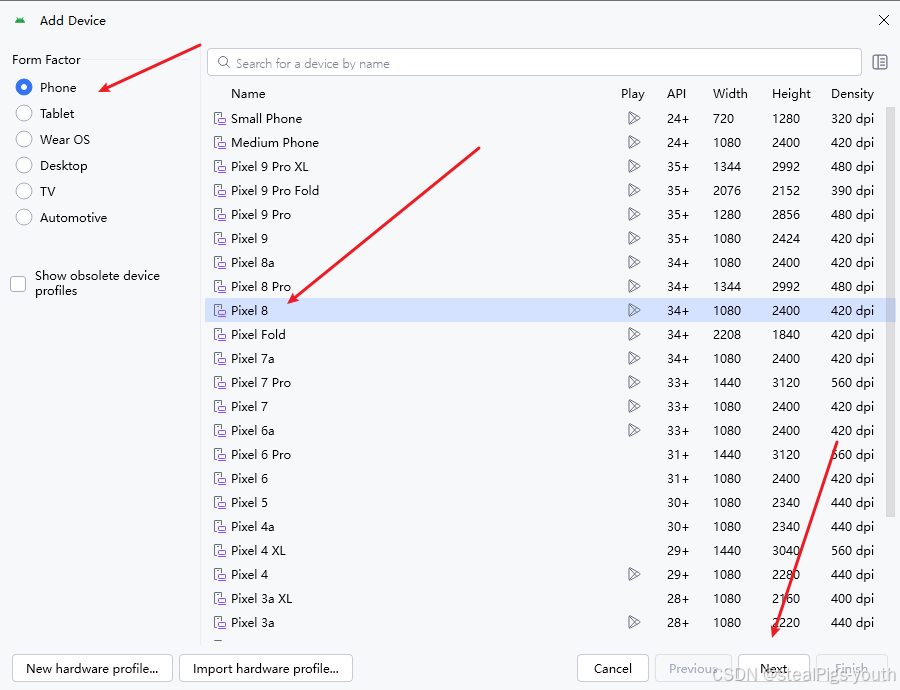Close the Add Device window
Screen dimensions: 900x690
coord(884,21)
